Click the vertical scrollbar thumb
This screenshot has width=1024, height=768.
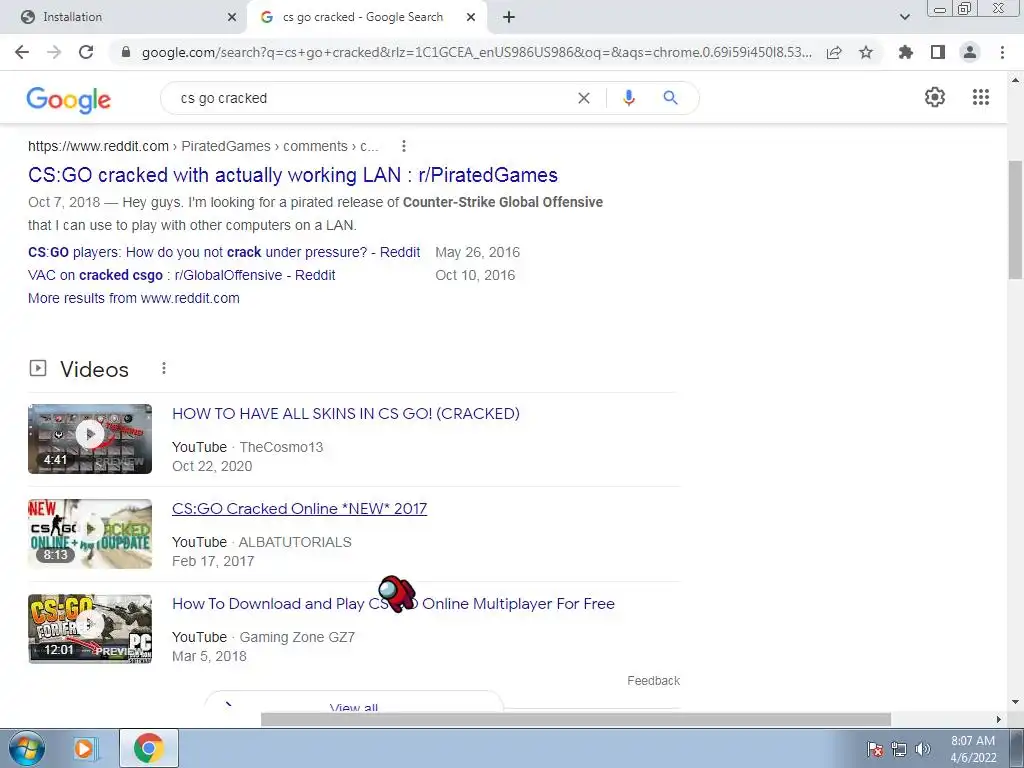coord(1015,219)
